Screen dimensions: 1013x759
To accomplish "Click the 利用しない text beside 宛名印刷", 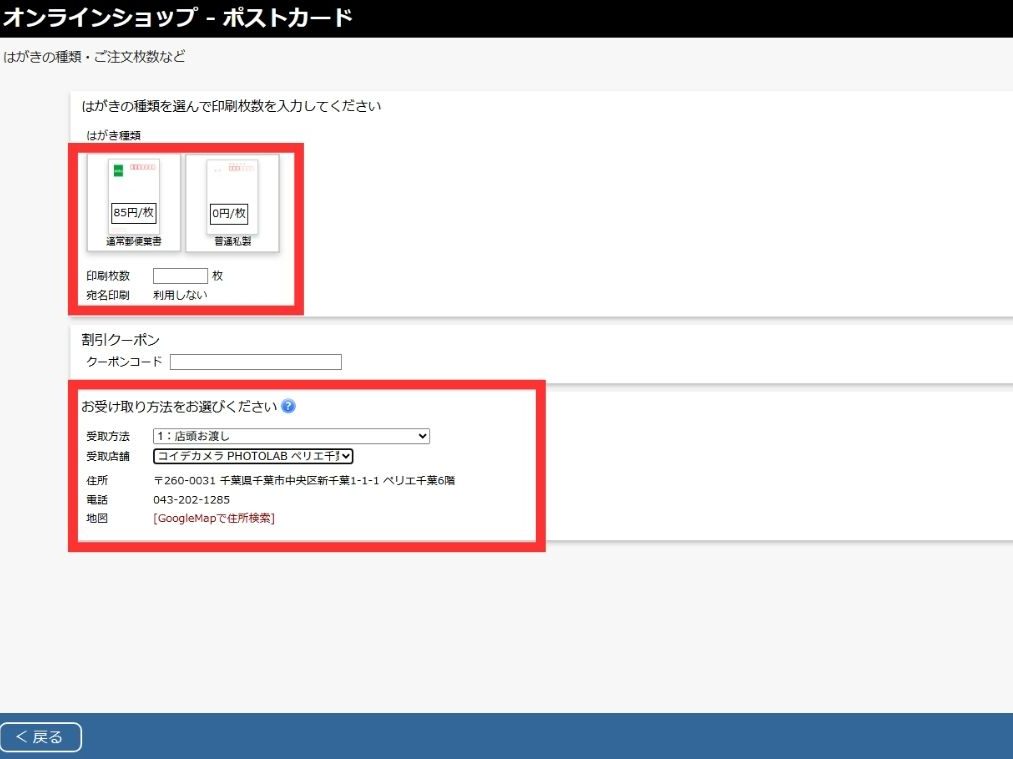I will (x=180, y=295).
